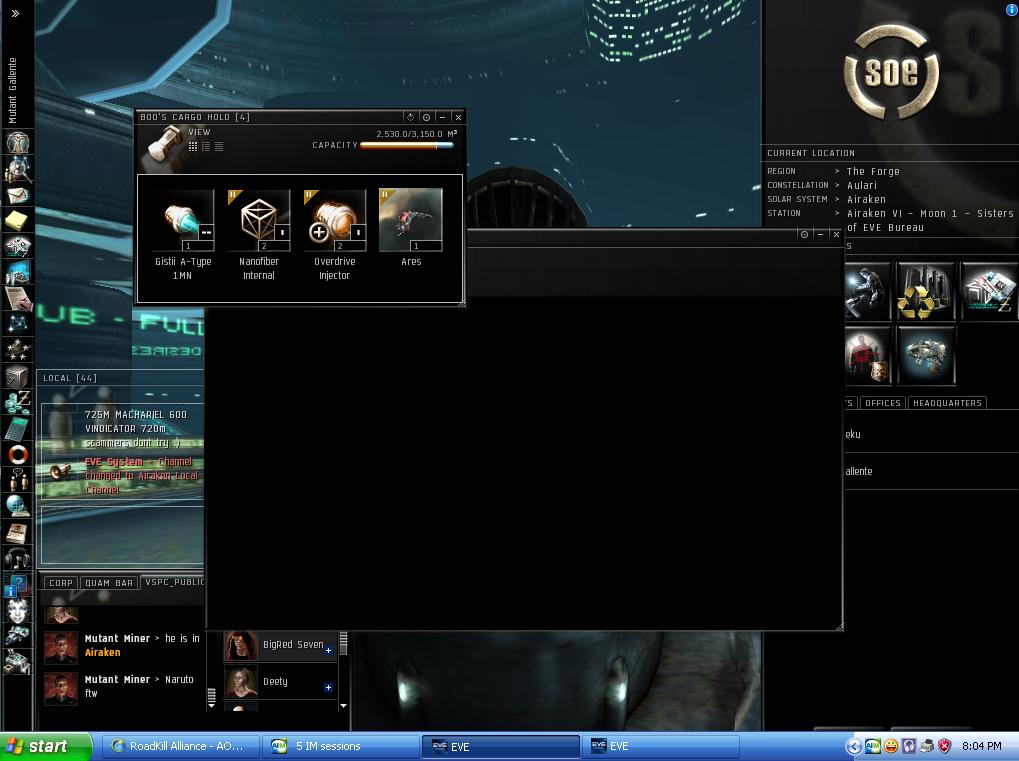Click the blue info icon top-right corner
The image size is (1019, 761).
tap(1012, 9)
